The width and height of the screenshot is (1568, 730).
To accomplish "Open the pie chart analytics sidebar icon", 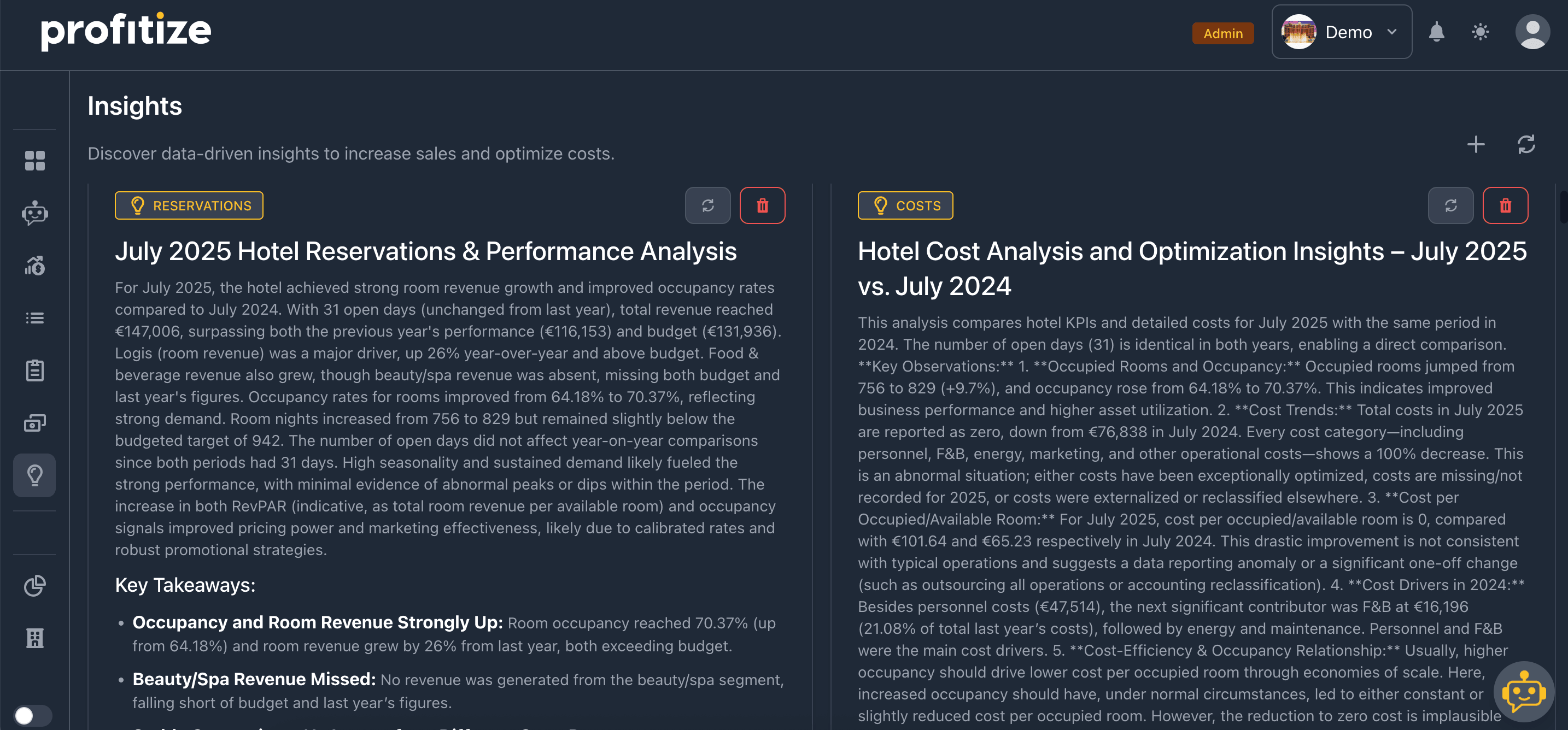I will 34,586.
